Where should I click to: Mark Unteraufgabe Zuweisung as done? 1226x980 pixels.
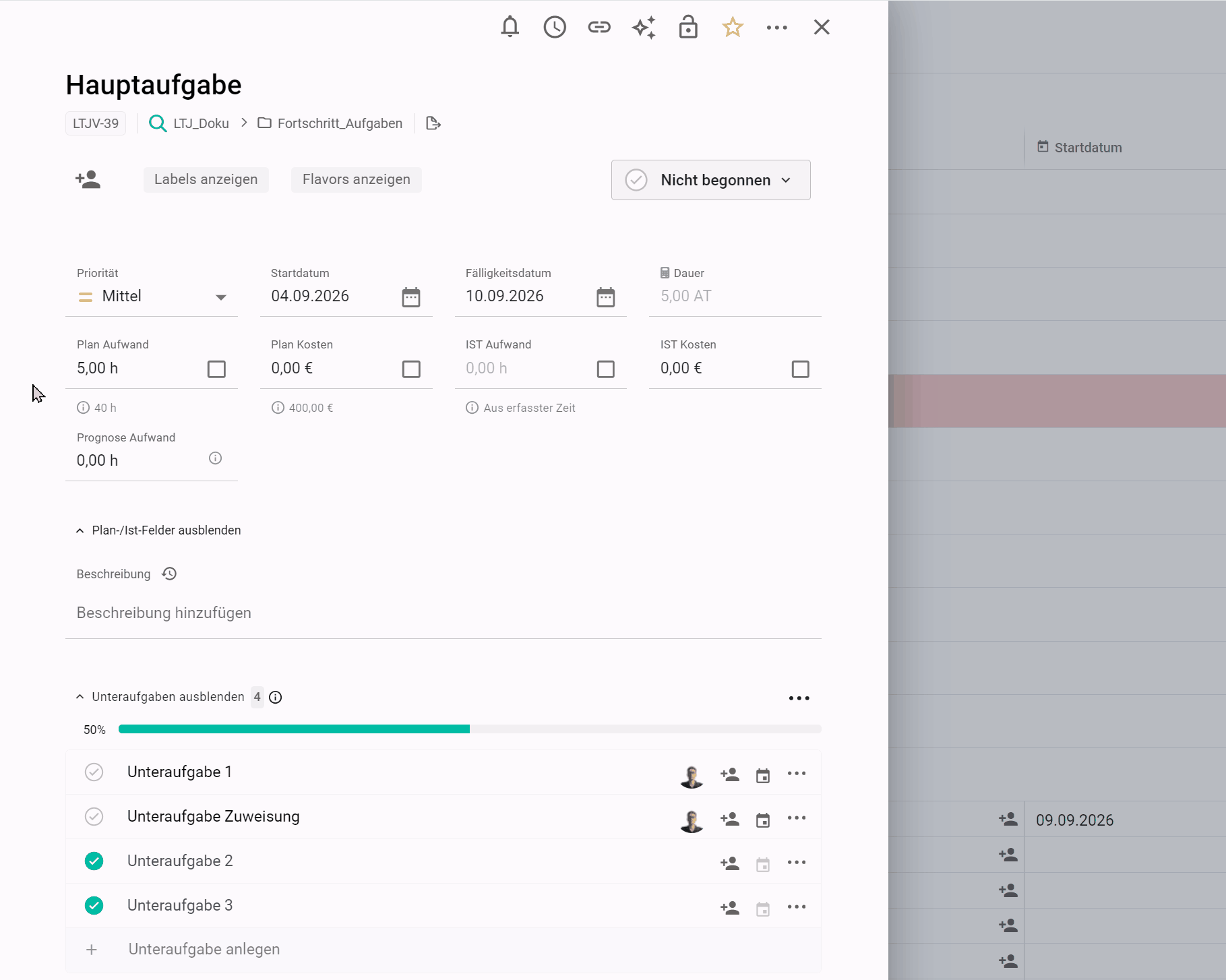coord(94,817)
